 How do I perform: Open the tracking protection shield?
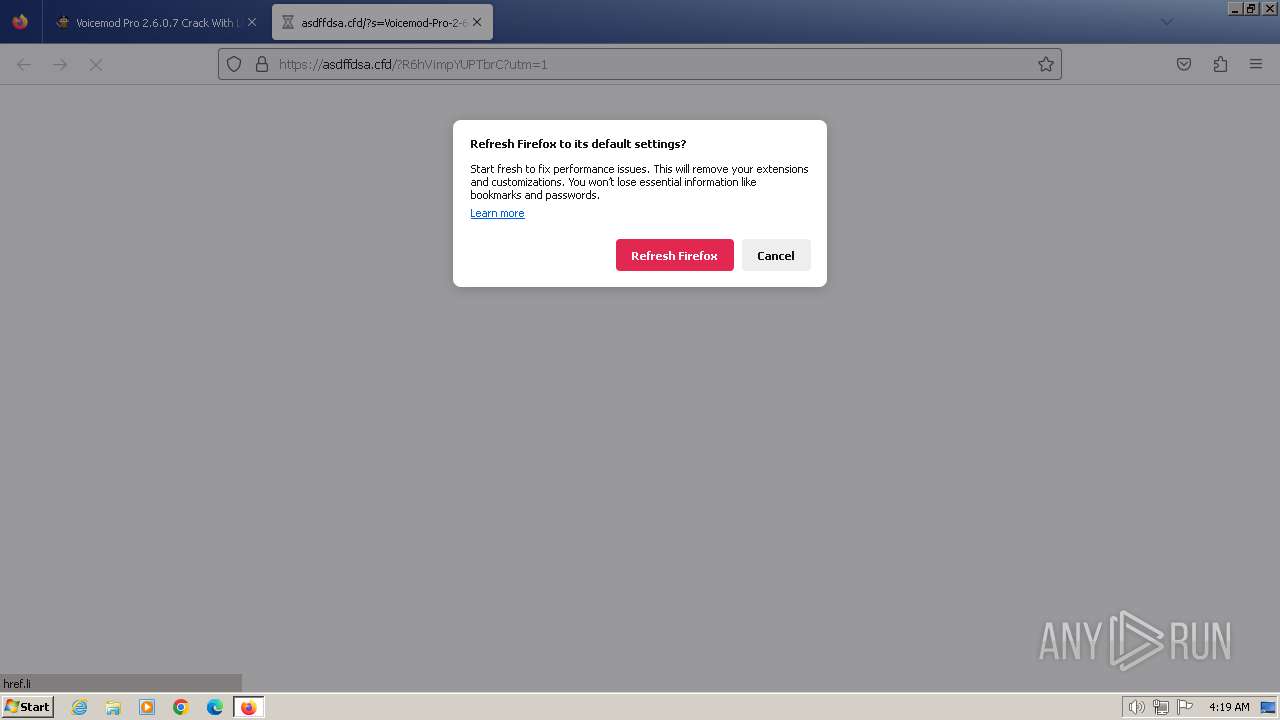click(234, 64)
